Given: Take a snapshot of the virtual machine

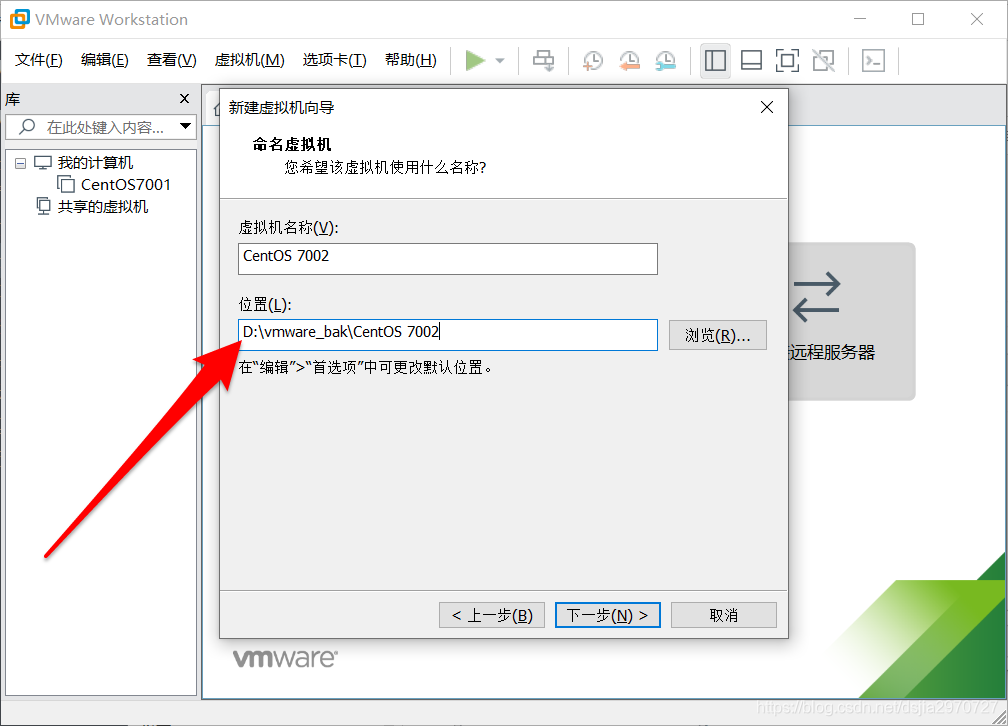Looking at the screenshot, I should pos(593,60).
